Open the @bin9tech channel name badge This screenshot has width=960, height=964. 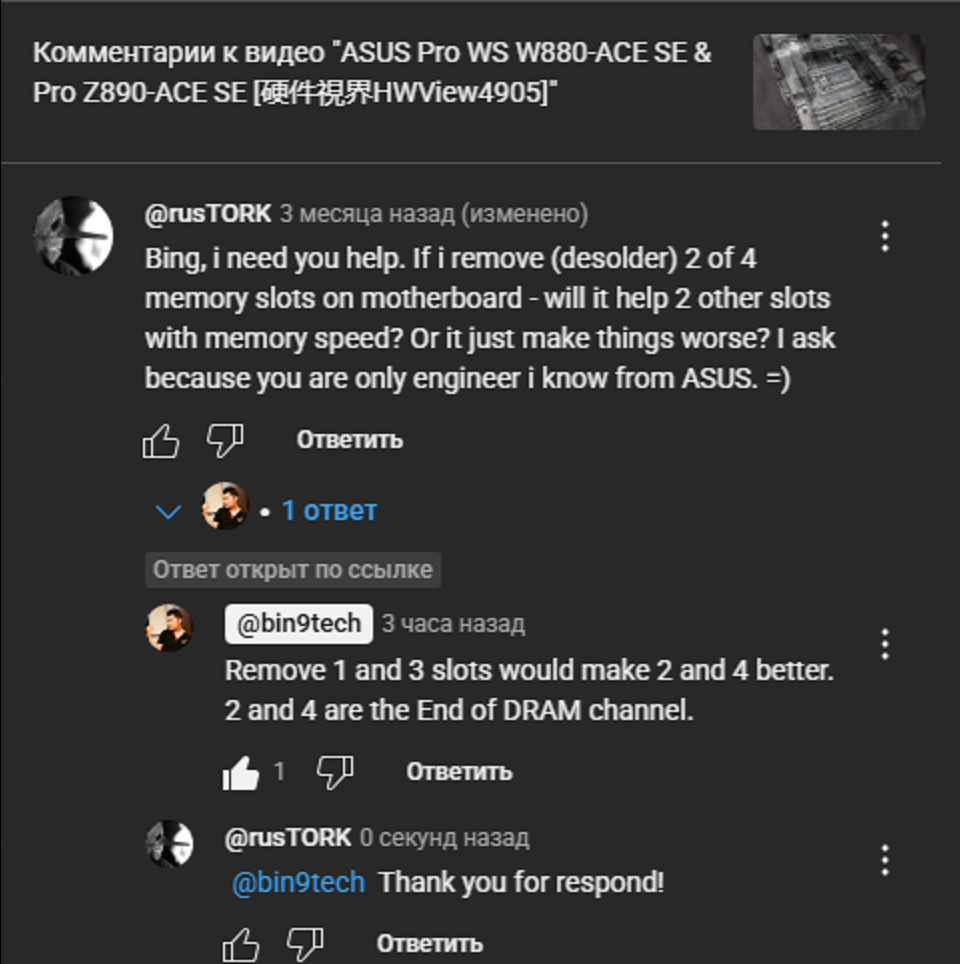[x=298, y=624]
